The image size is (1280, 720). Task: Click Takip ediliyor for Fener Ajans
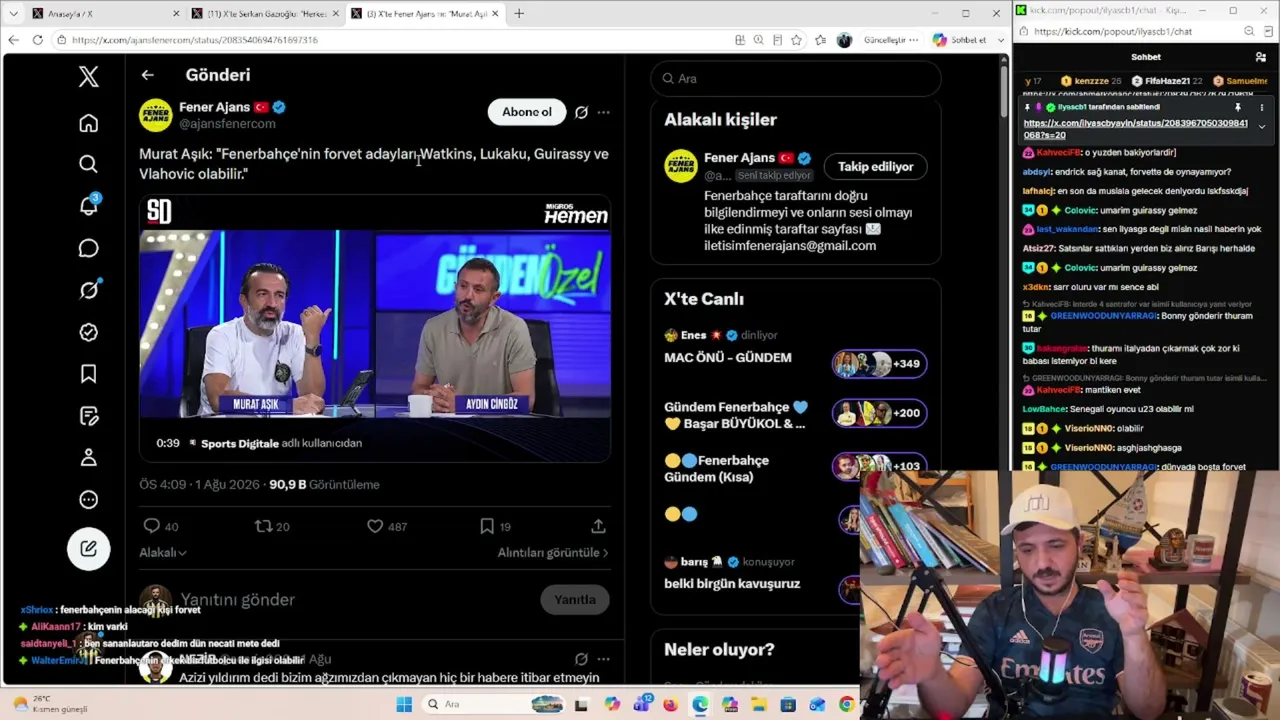pos(876,167)
